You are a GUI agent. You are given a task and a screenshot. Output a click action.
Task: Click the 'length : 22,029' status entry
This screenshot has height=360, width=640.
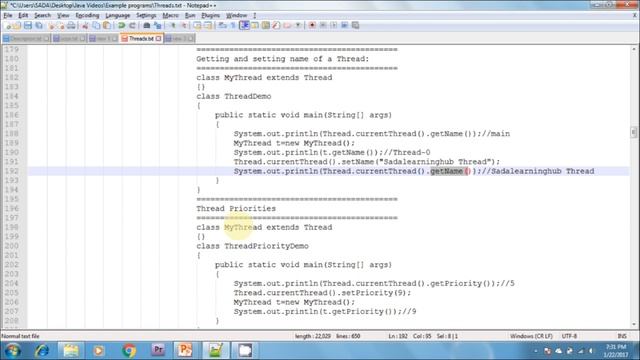[313, 336]
